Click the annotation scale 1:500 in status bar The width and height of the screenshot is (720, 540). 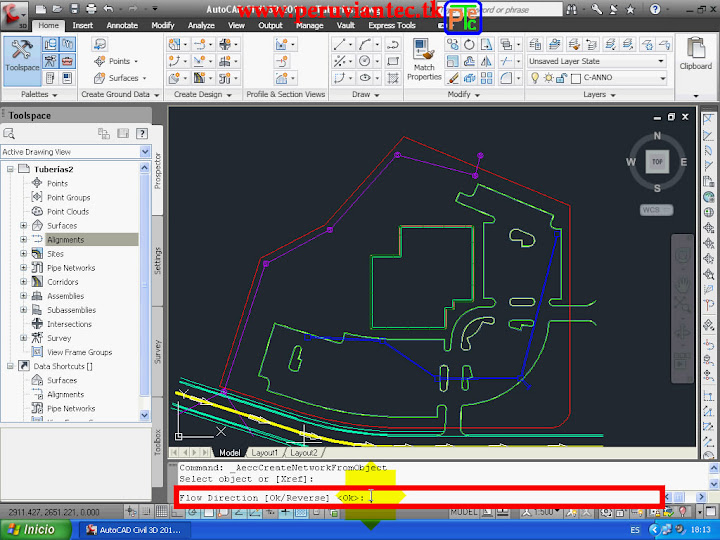click(x=545, y=511)
